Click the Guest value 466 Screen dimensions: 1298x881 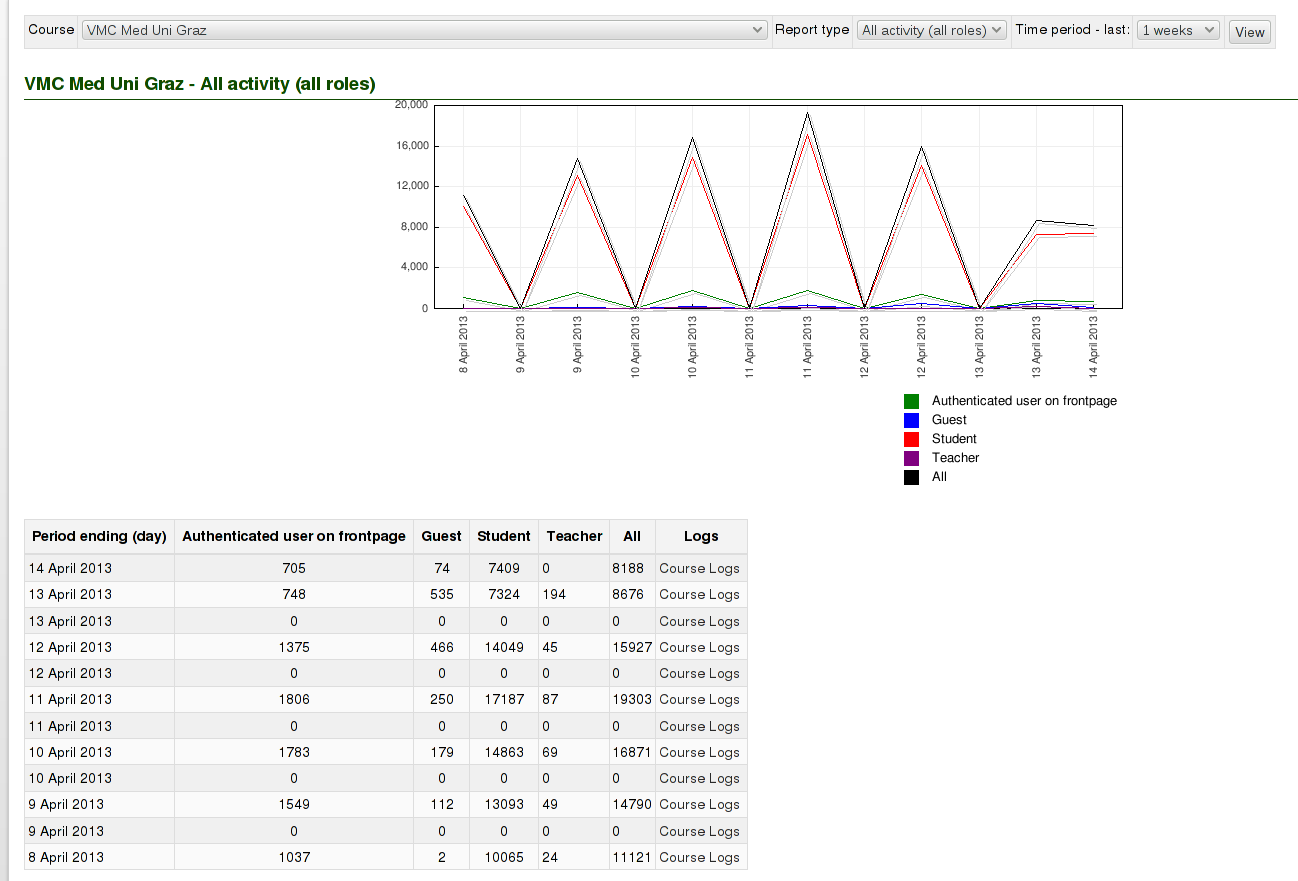pyautogui.click(x=442, y=647)
